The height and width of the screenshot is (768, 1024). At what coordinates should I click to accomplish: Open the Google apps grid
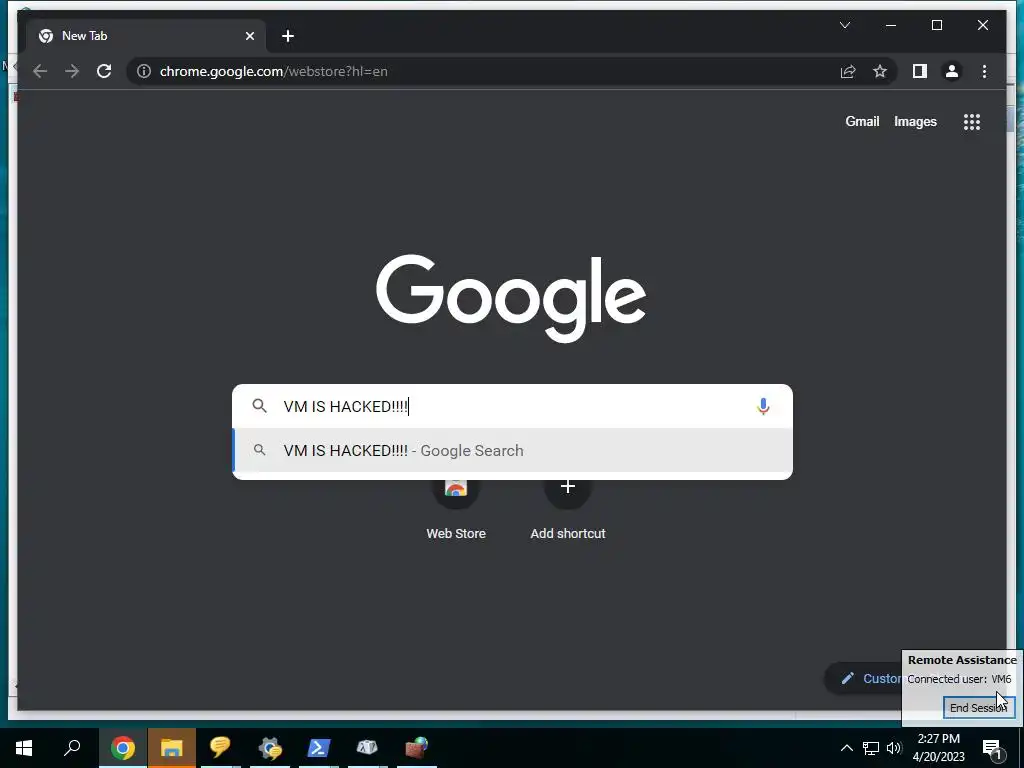(972, 121)
